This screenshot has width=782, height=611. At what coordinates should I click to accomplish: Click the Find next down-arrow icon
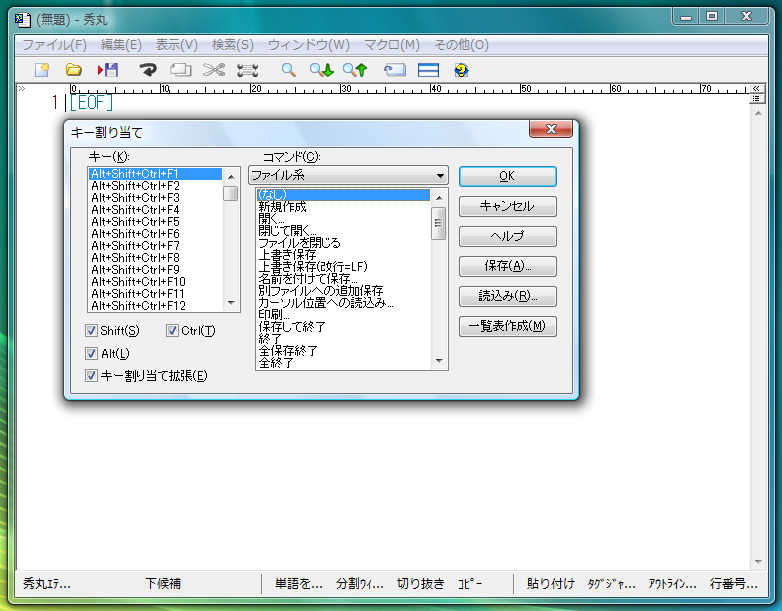[322, 70]
